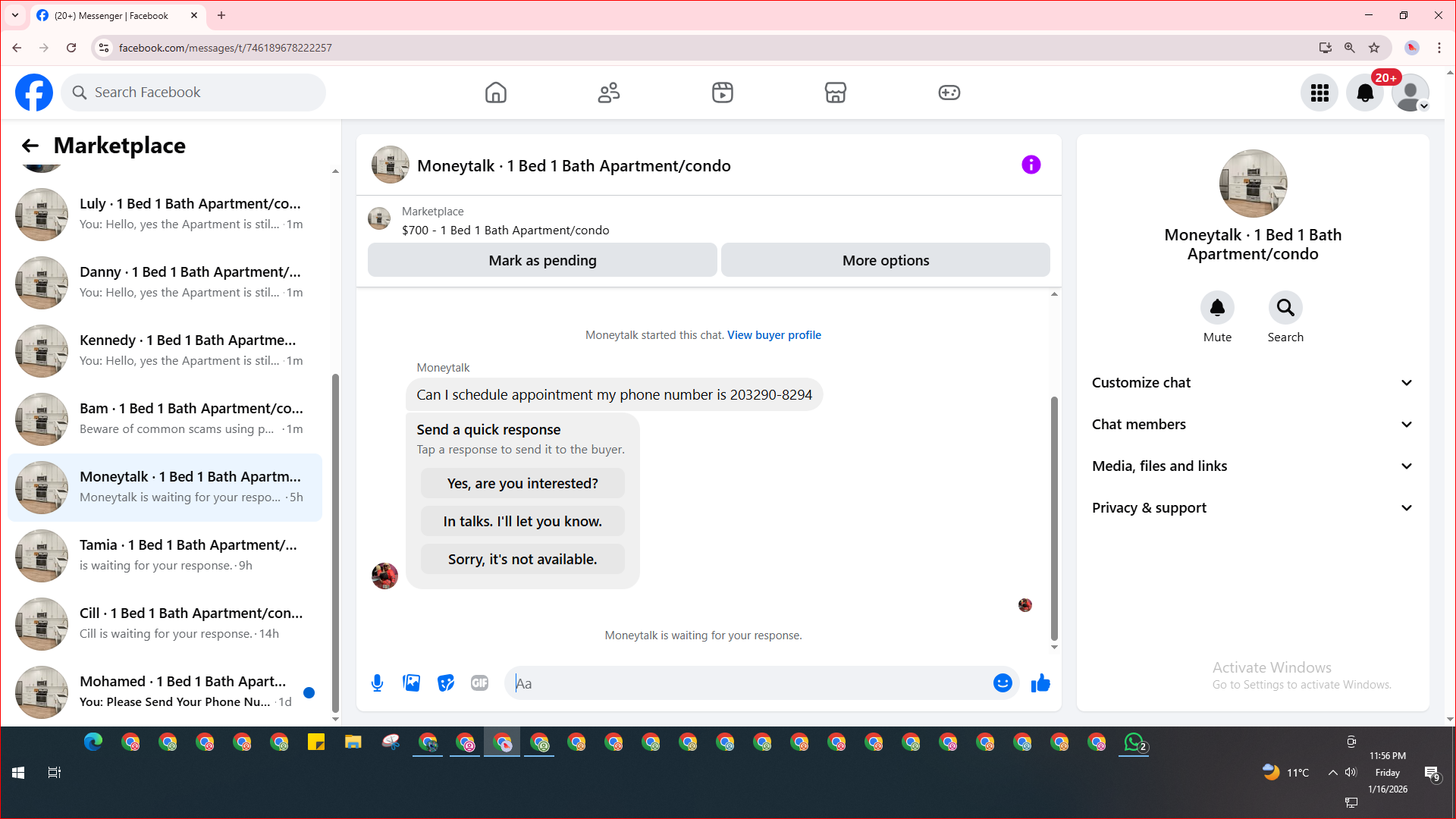Expand Media, files and links
Screen dimensions: 1456x819
coord(1253,466)
